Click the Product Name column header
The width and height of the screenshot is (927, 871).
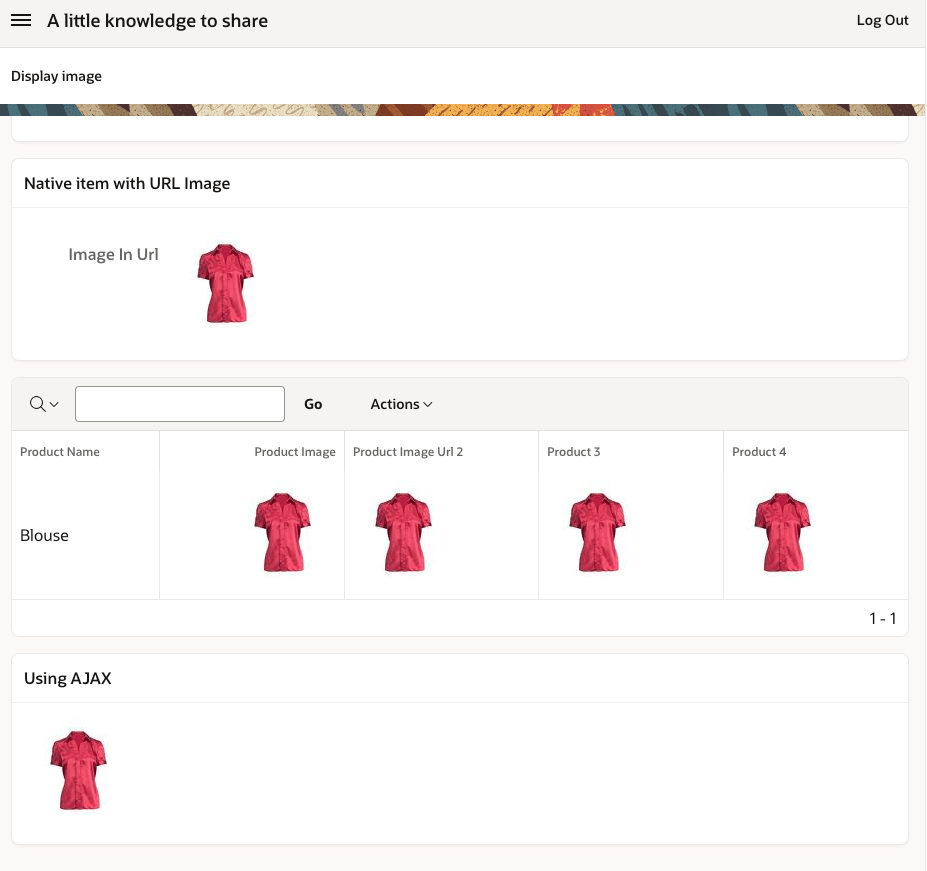coord(60,452)
